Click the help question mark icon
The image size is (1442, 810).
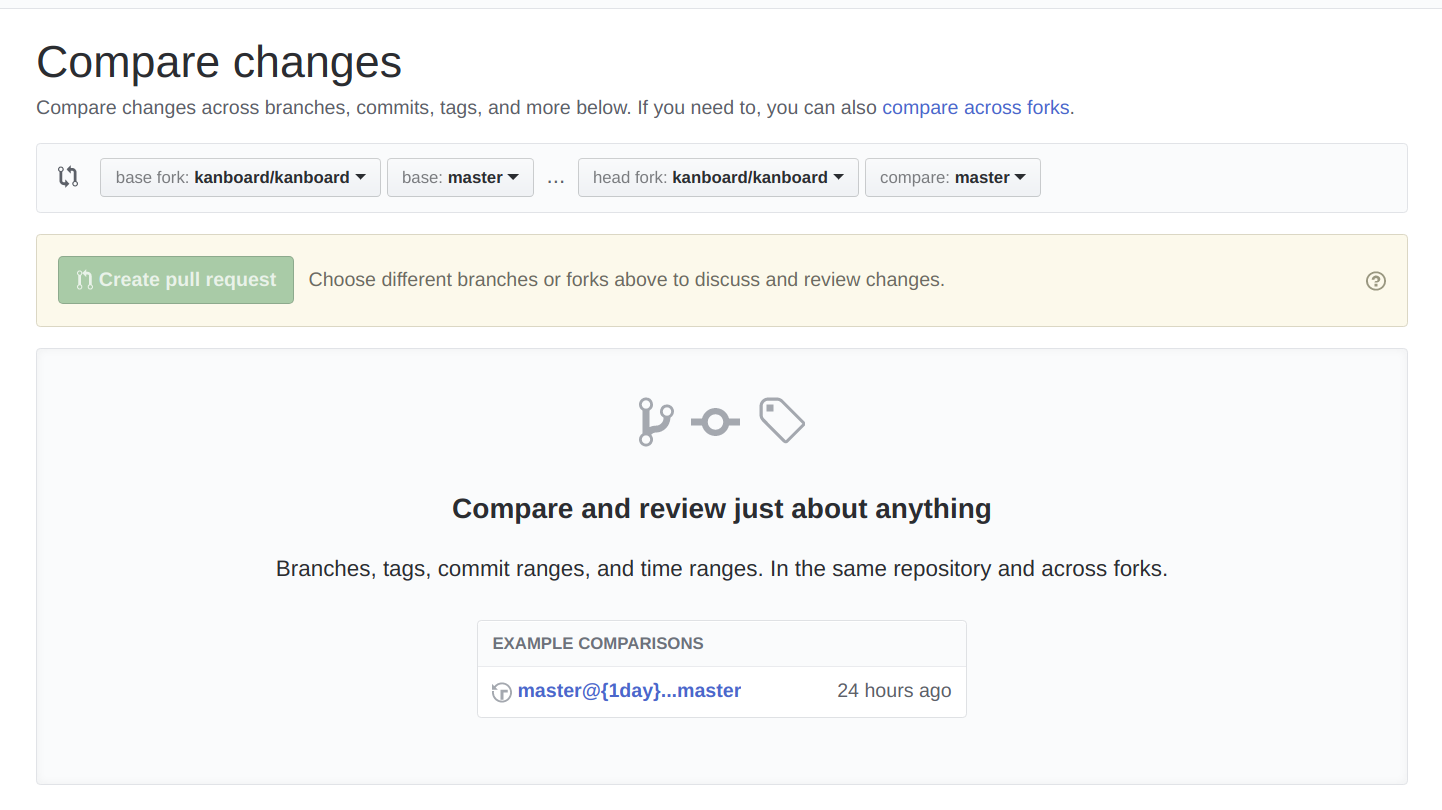coord(1376,281)
